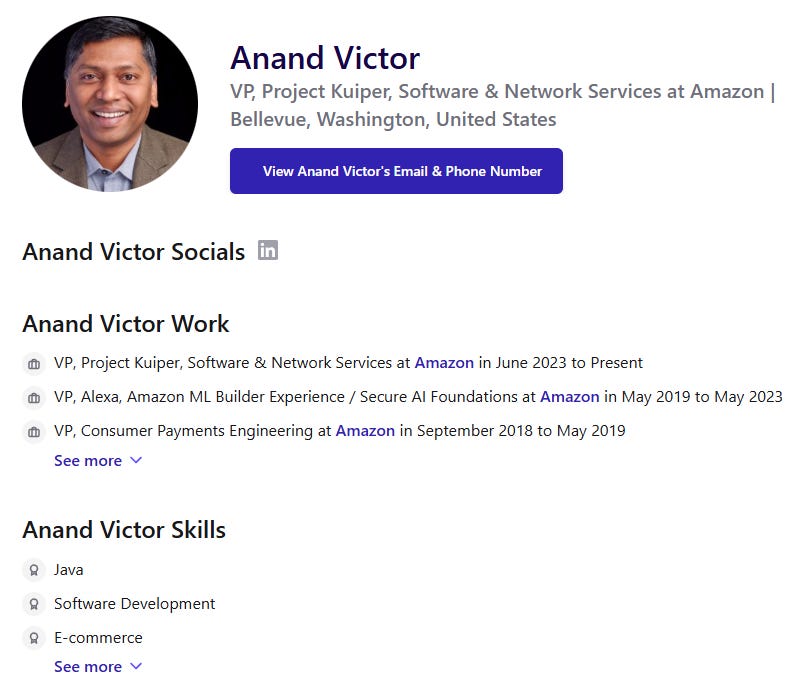The height and width of the screenshot is (697, 803).
Task: Select the E-commerce skill entry
Action: pos(98,638)
